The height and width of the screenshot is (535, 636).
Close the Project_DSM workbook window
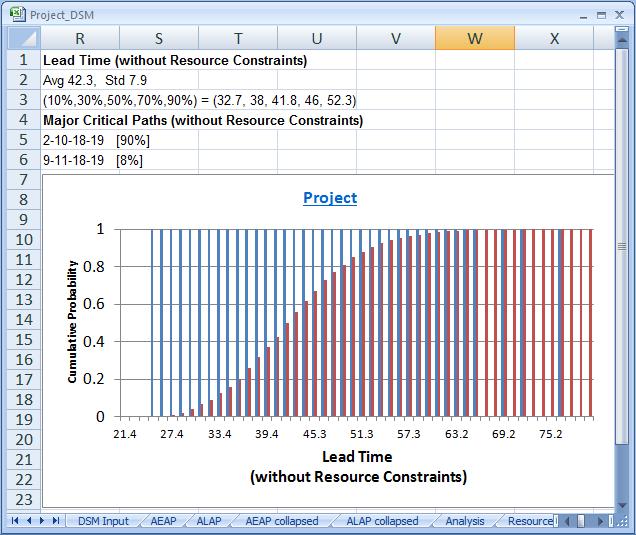[619, 15]
